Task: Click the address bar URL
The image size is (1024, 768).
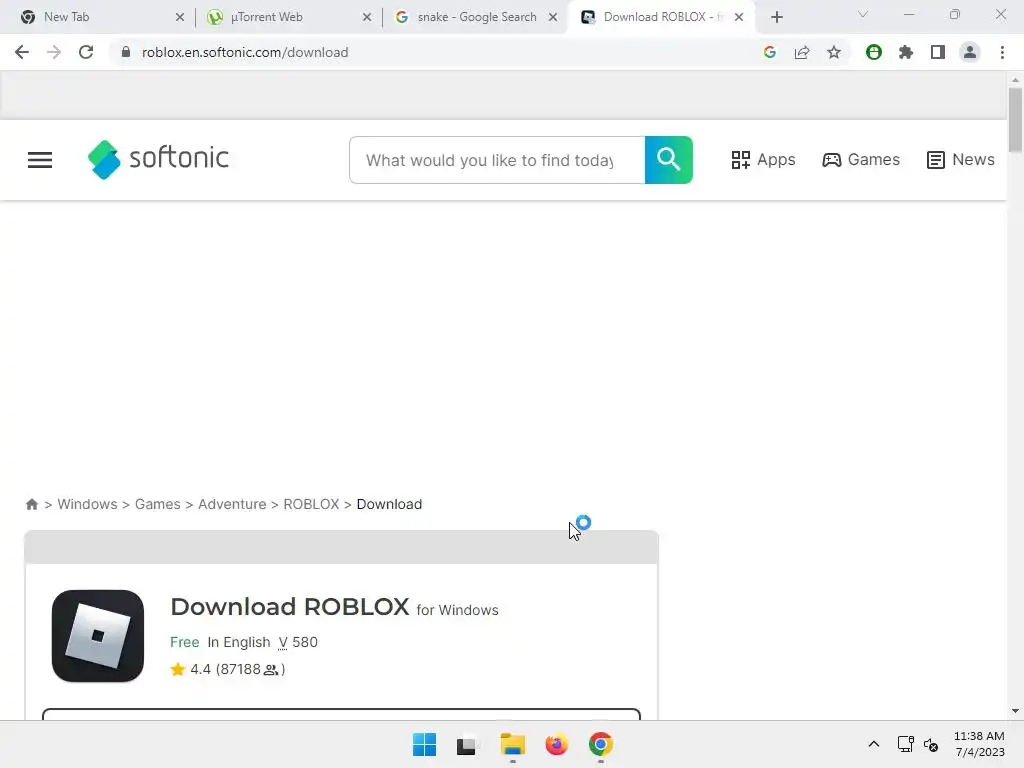Action: 245,52
